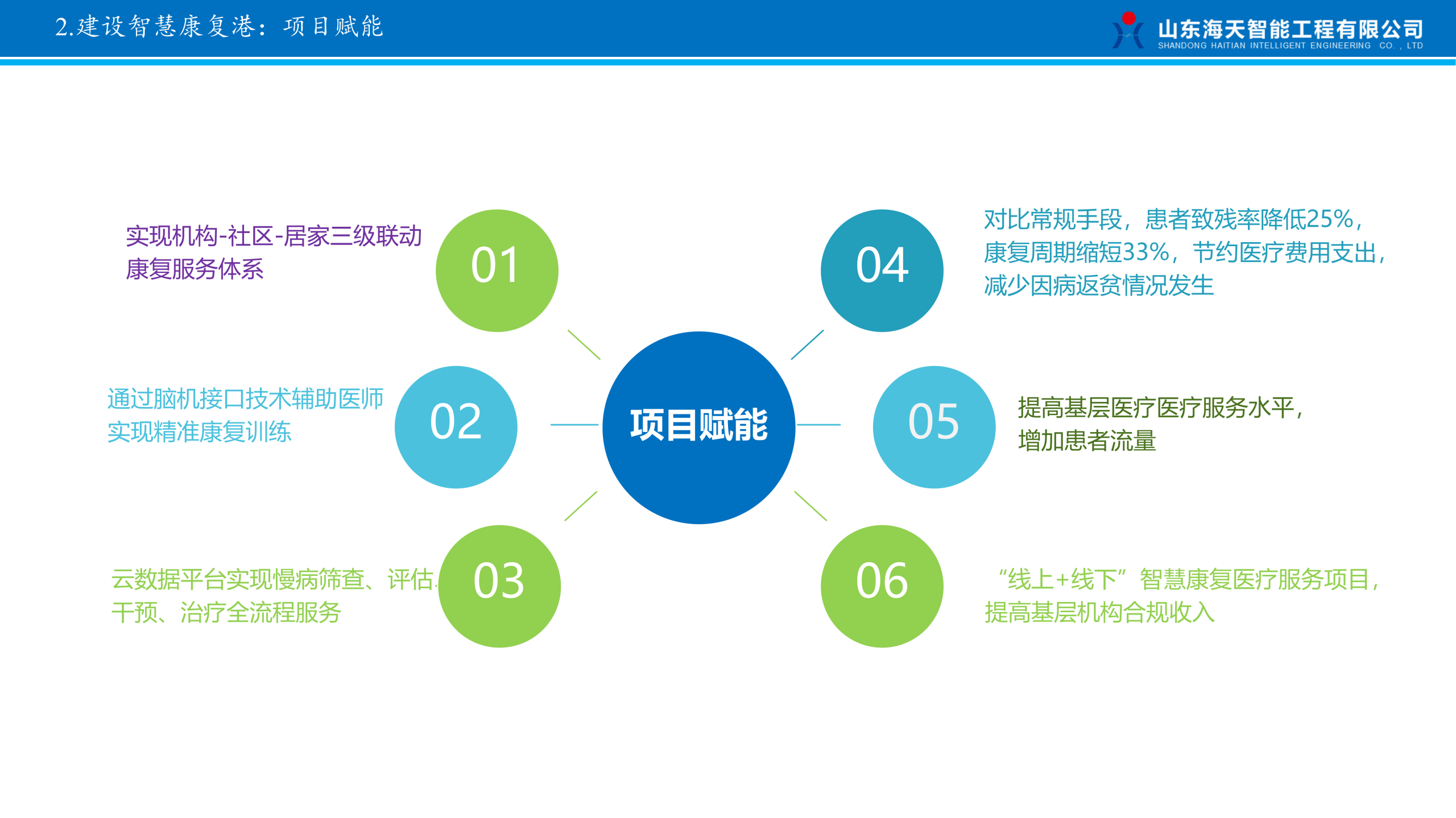Viewport: 1456px width, 818px height.
Task: Click the green 03 circle
Action: (499, 586)
